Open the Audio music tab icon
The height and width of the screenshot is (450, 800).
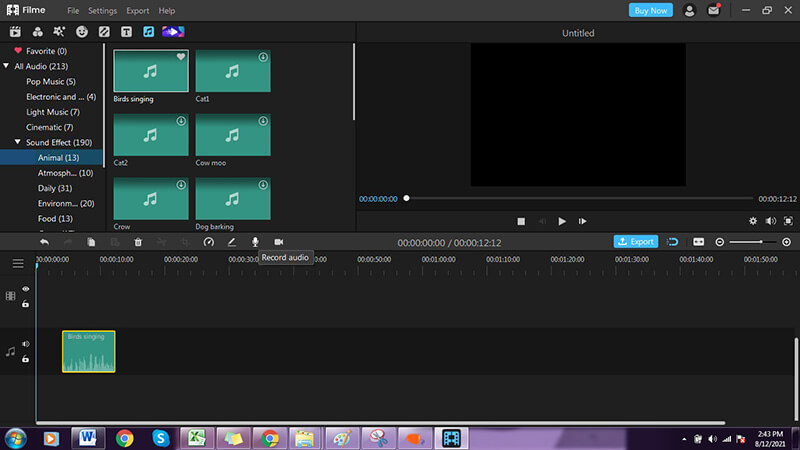tap(148, 32)
